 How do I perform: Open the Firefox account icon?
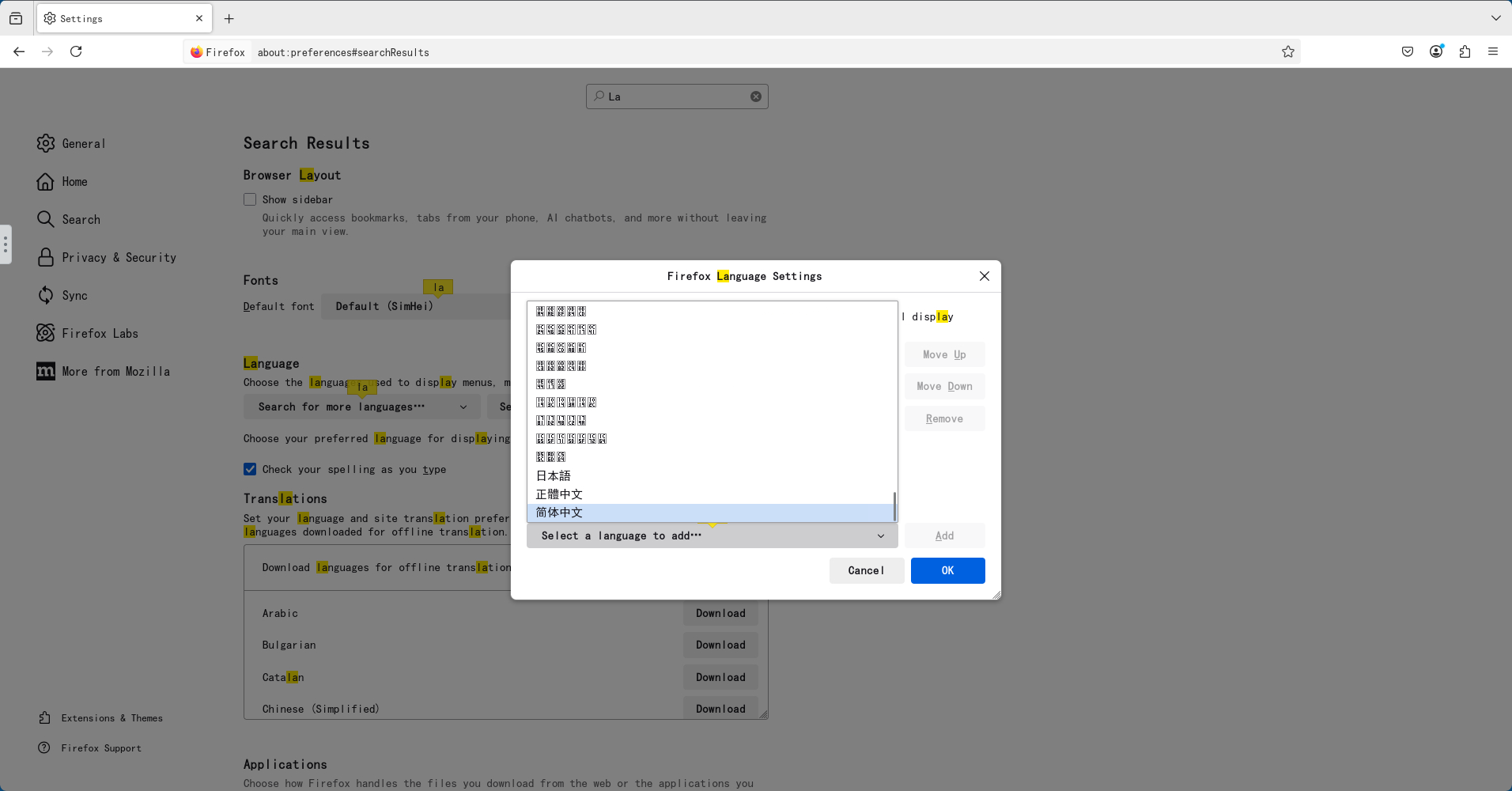click(x=1436, y=51)
